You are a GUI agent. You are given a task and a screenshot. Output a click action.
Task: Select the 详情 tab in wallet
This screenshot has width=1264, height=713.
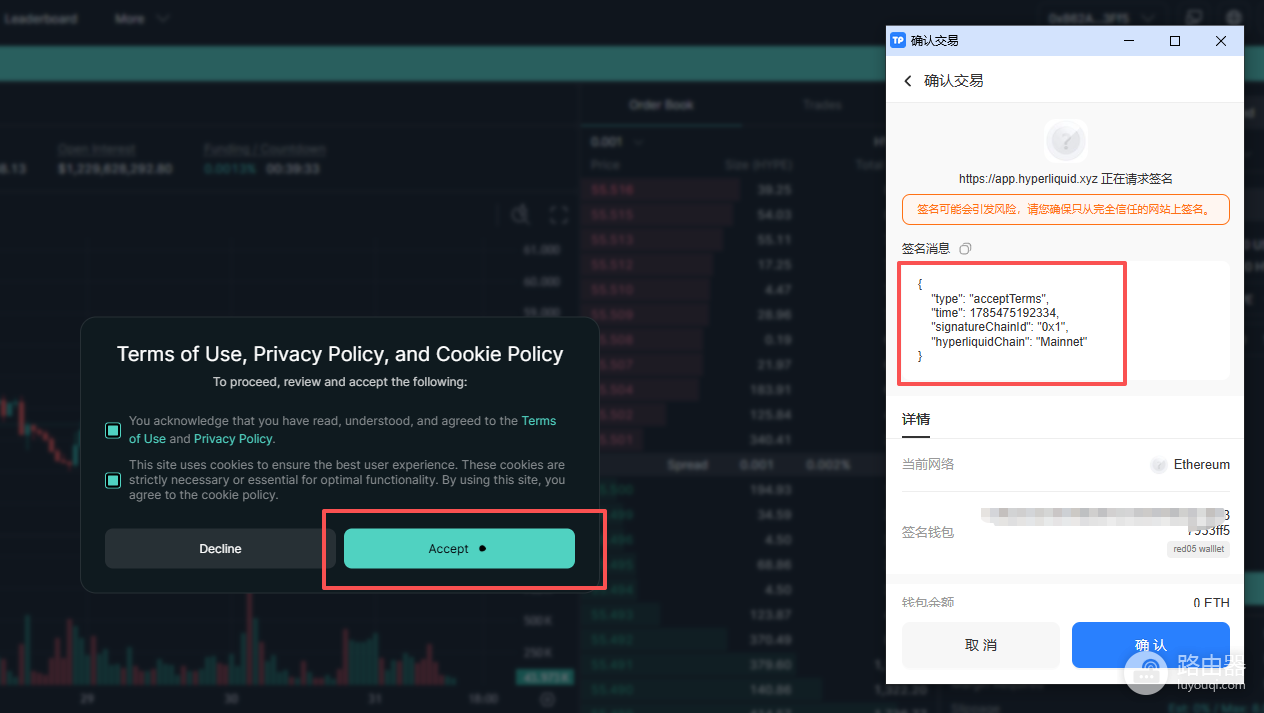click(916, 420)
